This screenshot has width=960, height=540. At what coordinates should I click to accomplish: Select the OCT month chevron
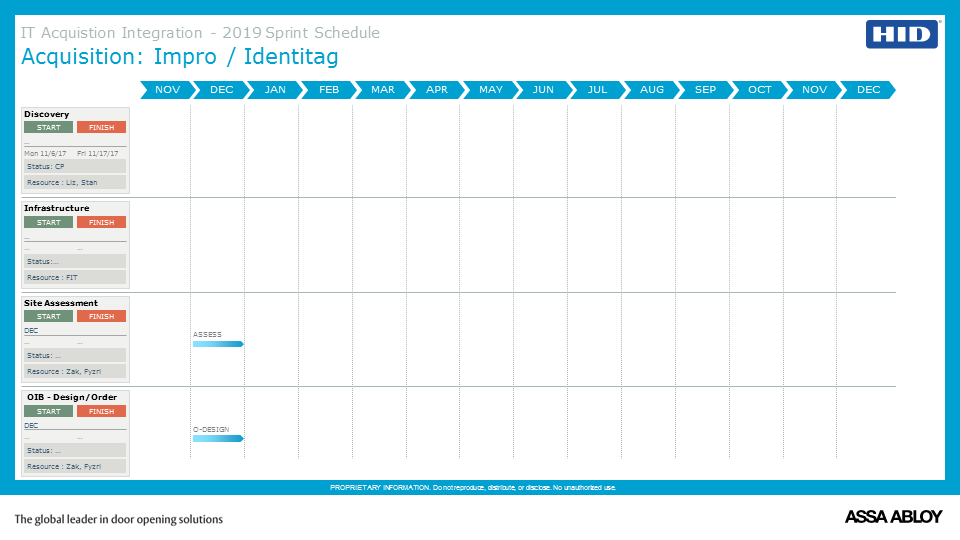(x=759, y=90)
